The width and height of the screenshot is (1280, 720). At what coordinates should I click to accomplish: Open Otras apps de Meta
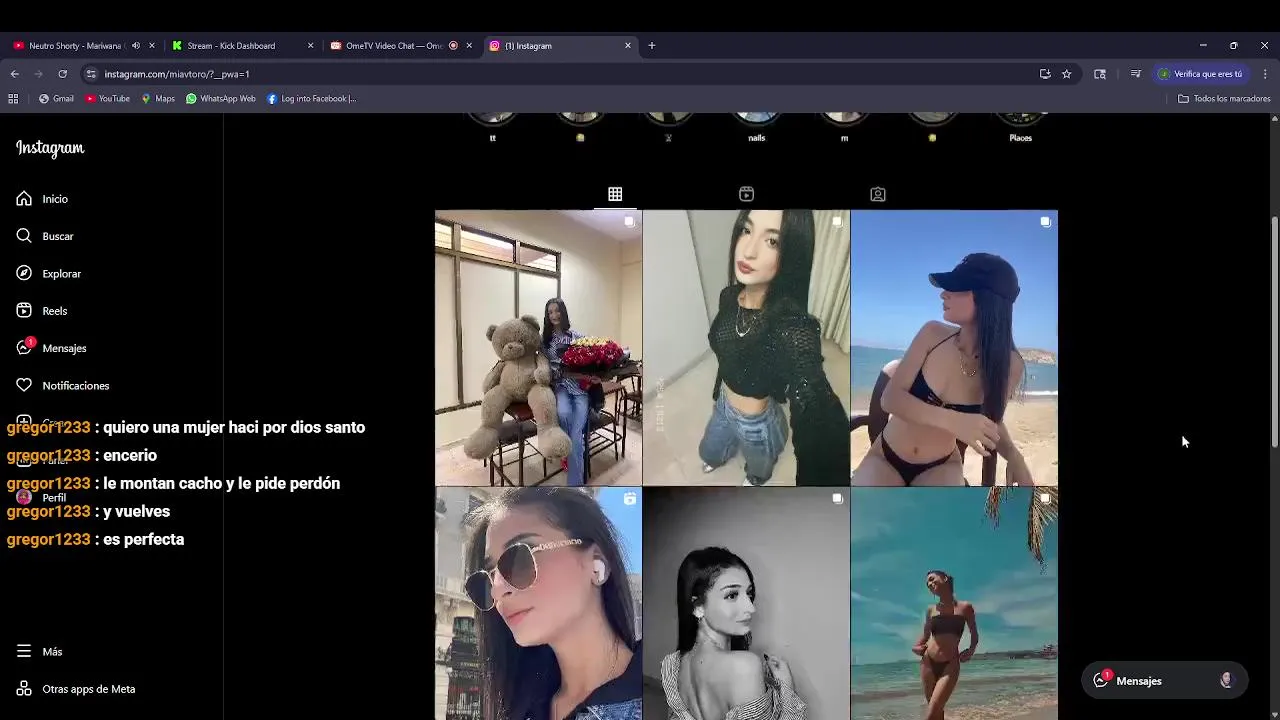click(75, 689)
